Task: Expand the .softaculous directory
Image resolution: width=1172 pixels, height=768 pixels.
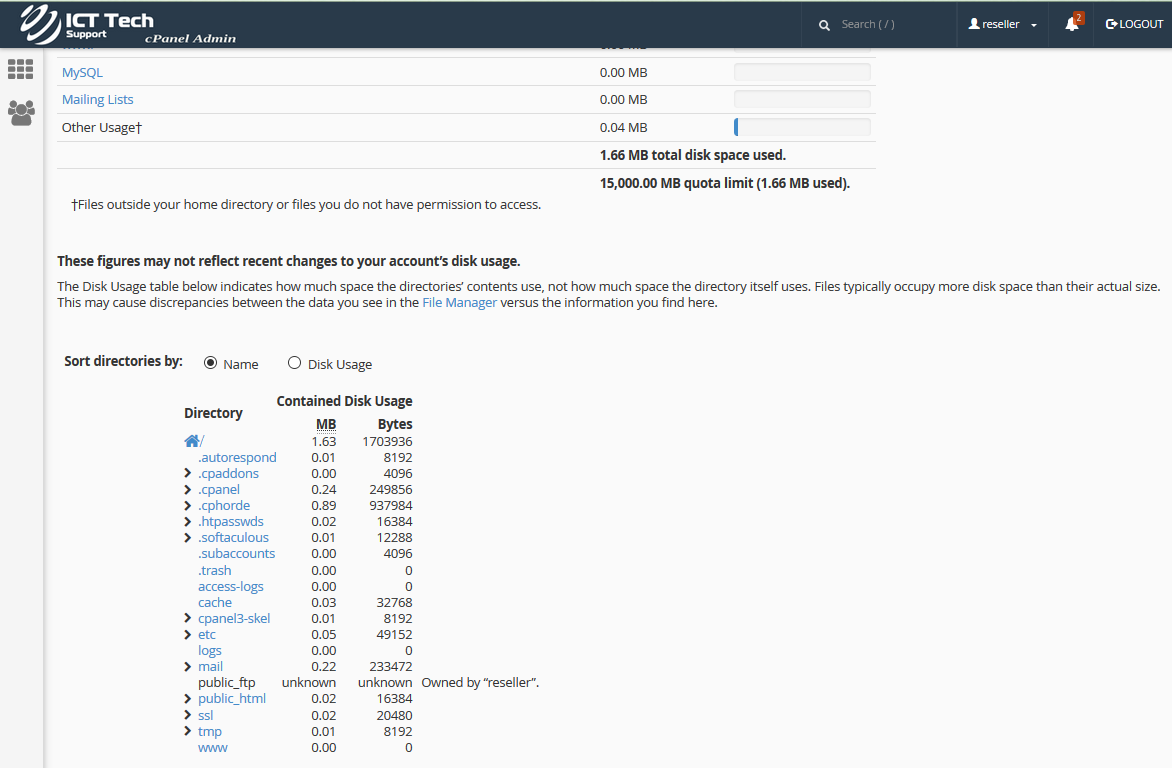Action: tap(188, 538)
